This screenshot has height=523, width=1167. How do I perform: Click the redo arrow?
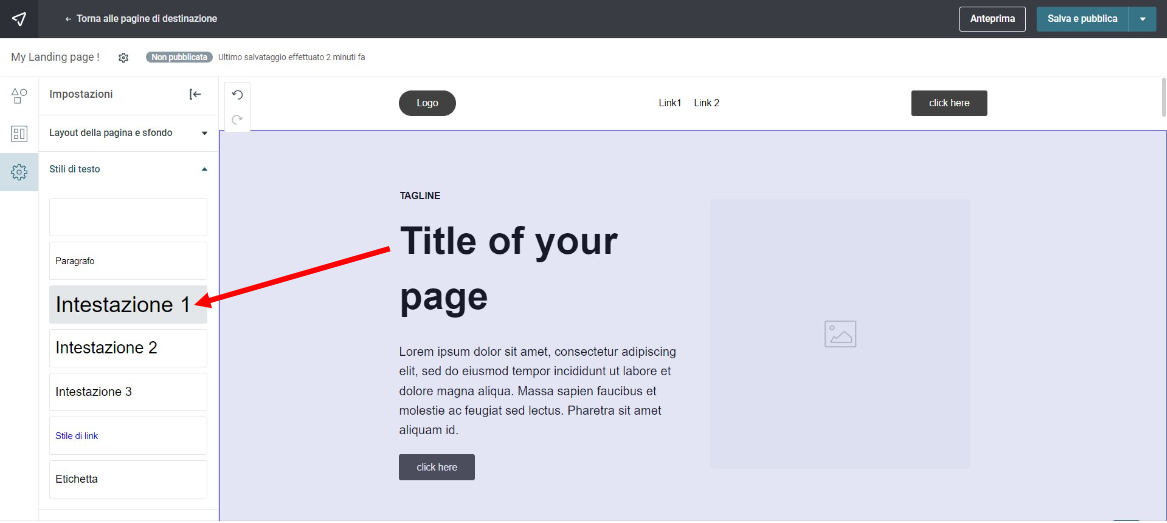point(237,119)
